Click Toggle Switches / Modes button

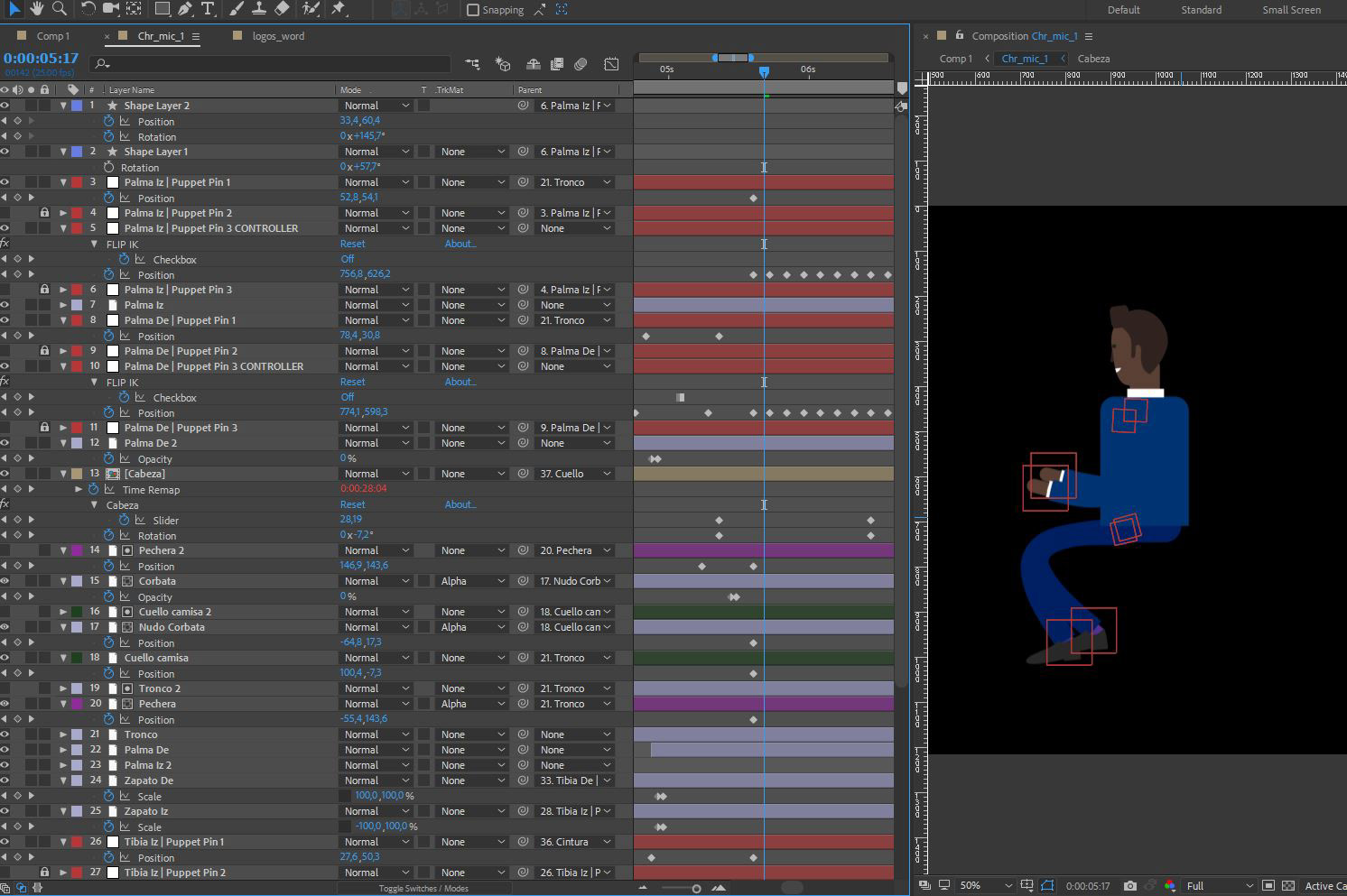[423, 889]
